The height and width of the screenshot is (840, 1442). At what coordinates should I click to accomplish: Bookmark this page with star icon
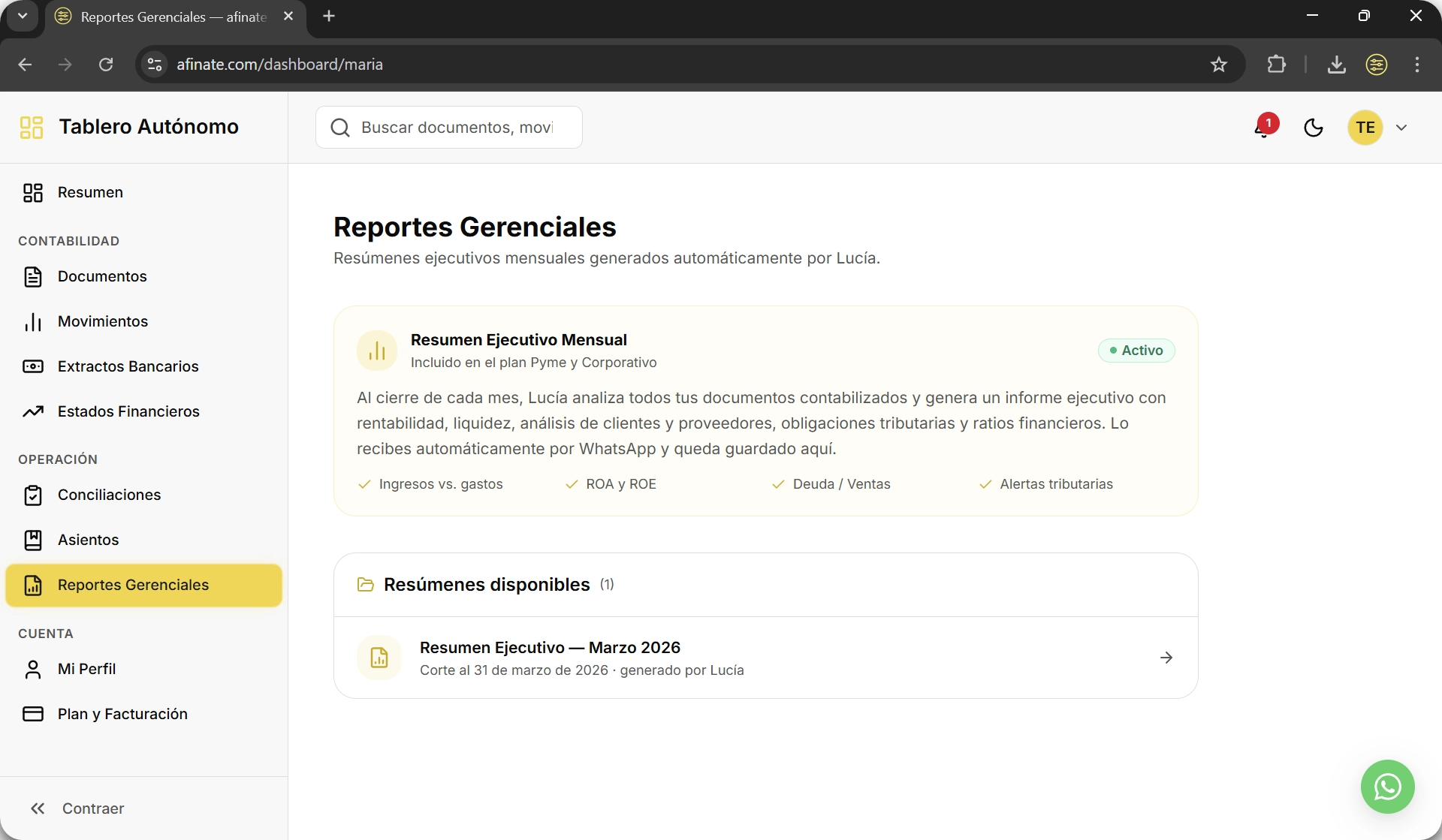[1219, 65]
